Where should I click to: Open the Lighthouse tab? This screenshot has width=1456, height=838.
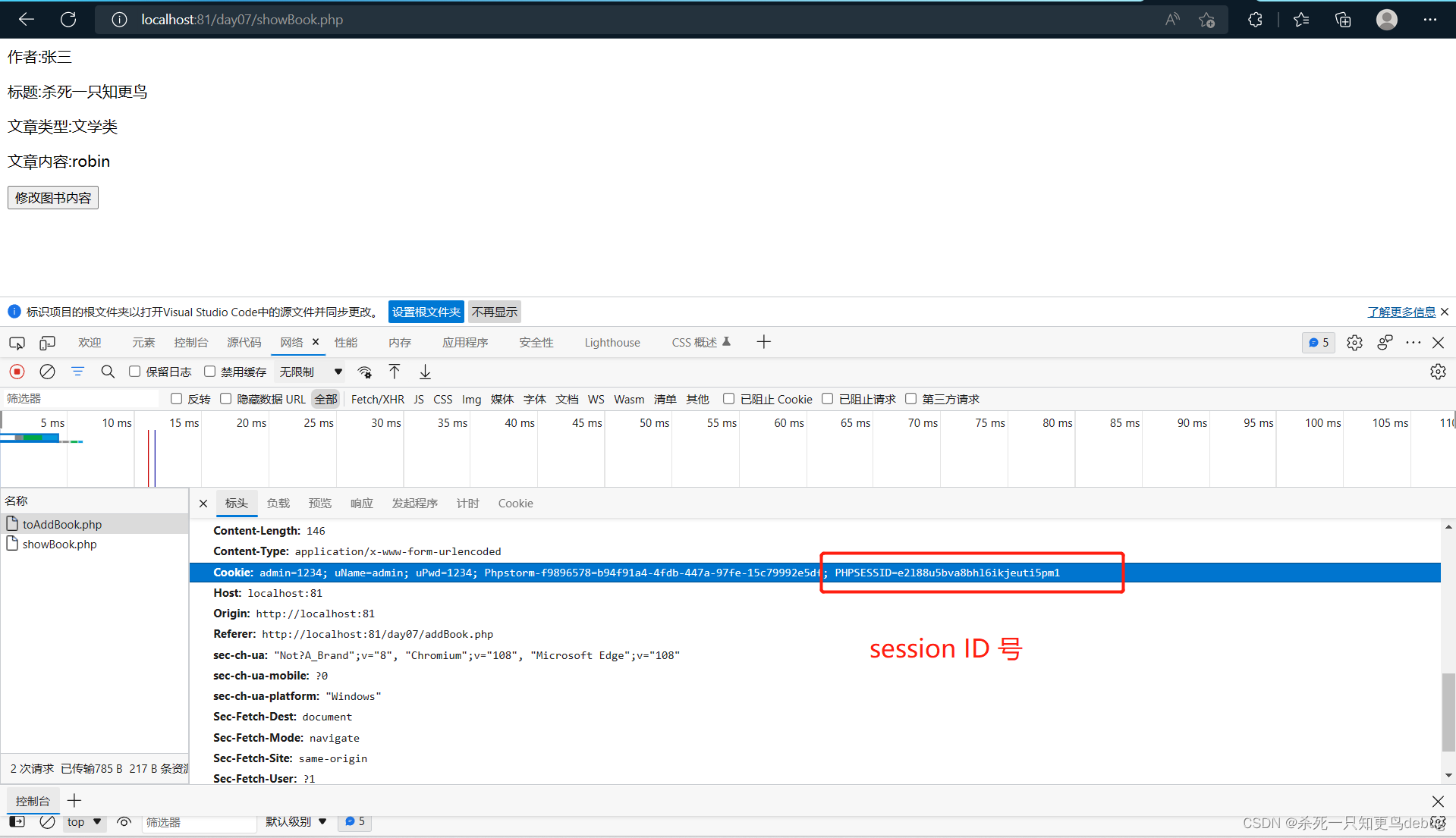pyautogui.click(x=612, y=343)
